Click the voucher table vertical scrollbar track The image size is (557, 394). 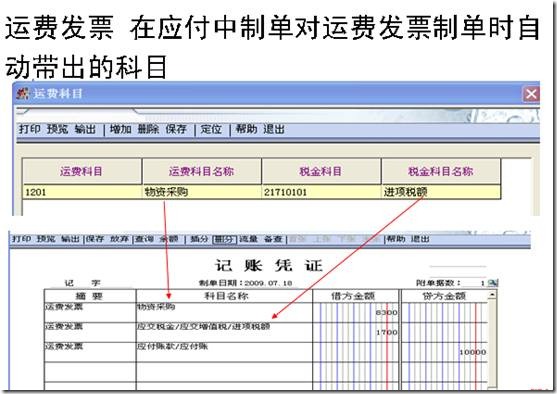(x=492, y=343)
